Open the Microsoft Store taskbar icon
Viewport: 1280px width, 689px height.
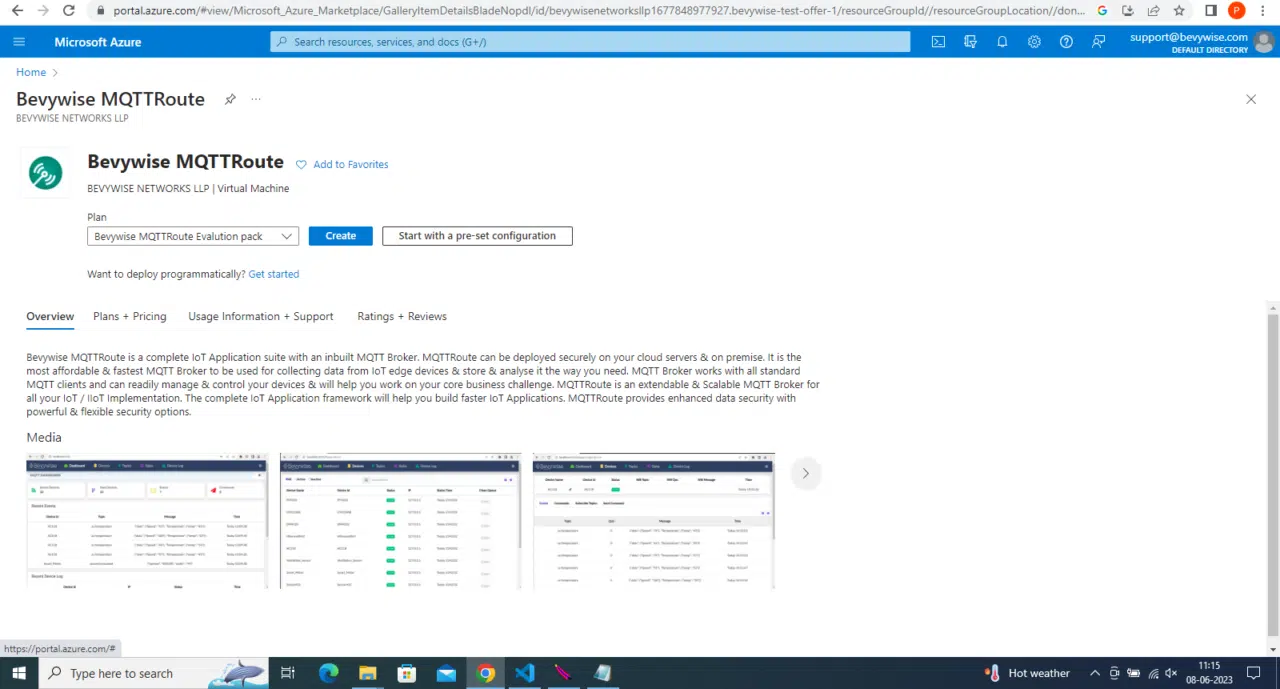click(x=406, y=673)
